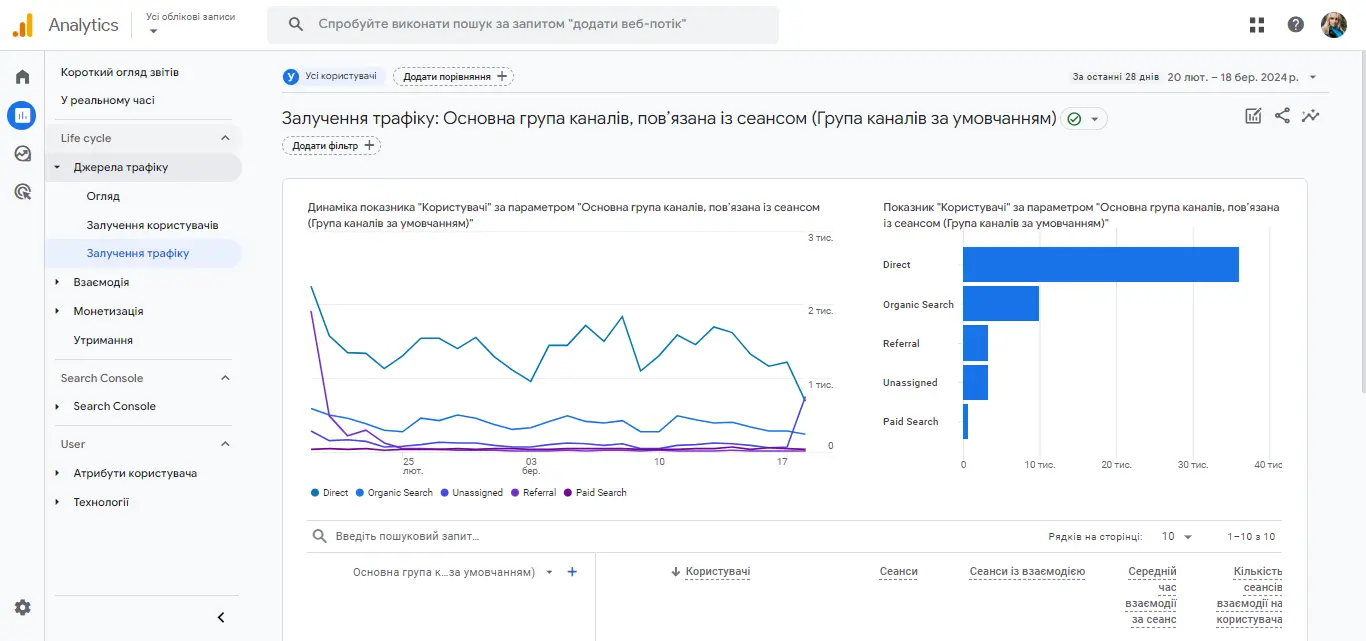Open Admin settings via the gear icon

point(21,607)
